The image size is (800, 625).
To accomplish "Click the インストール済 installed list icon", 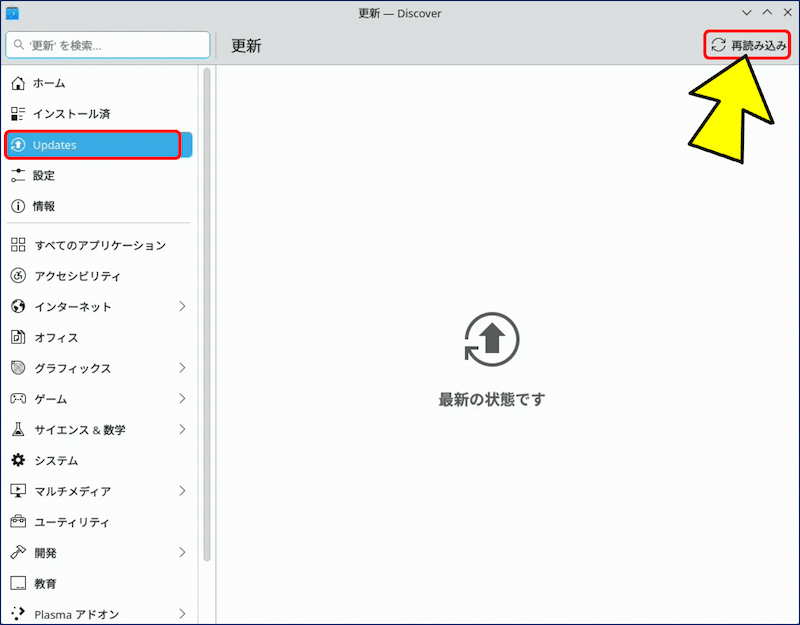I will (18, 114).
